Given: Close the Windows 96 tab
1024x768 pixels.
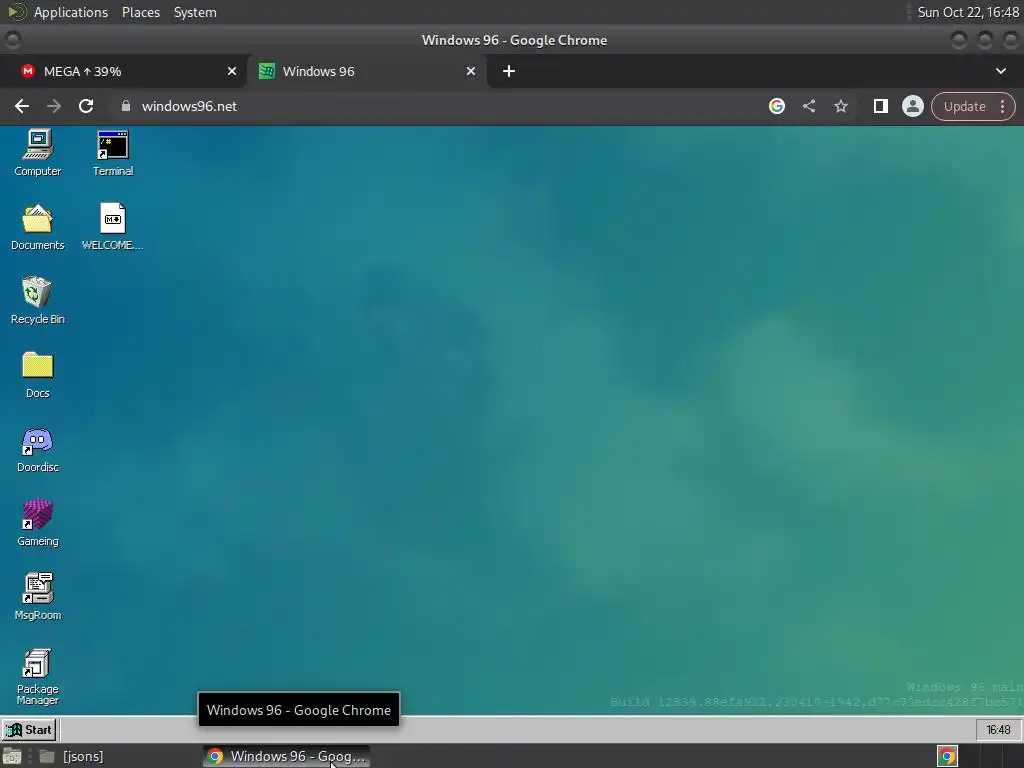Looking at the screenshot, I should pos(471,71).
